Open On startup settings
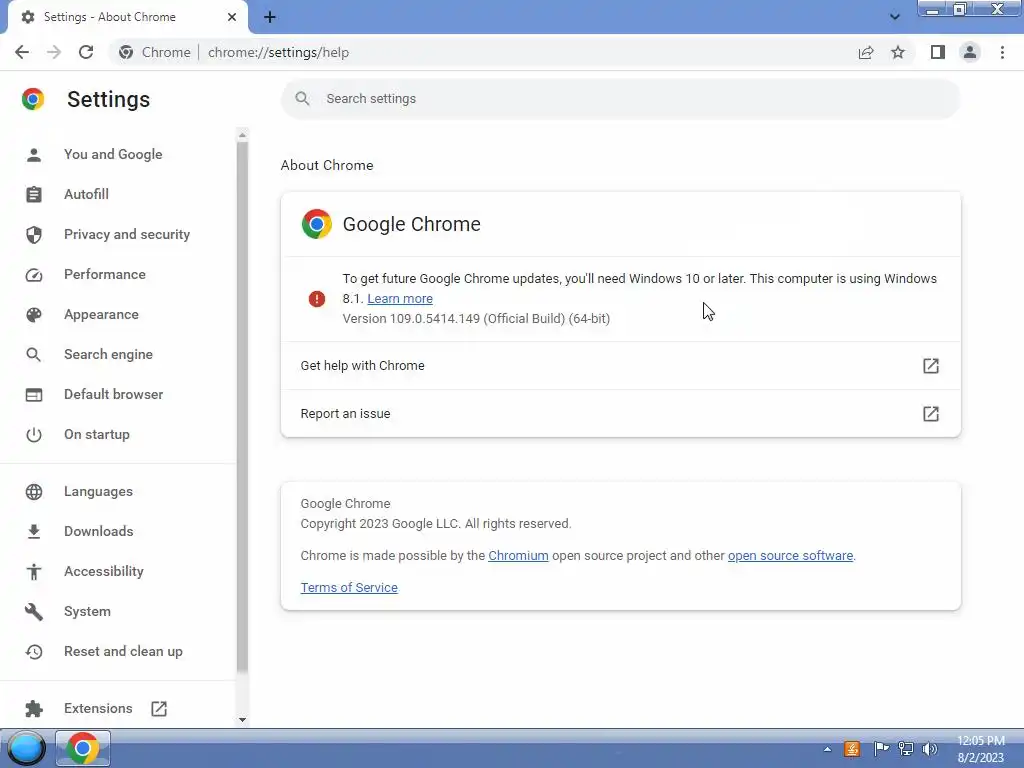The width and height of the screenshot is (1024, 768). click(x=97, y=435)
